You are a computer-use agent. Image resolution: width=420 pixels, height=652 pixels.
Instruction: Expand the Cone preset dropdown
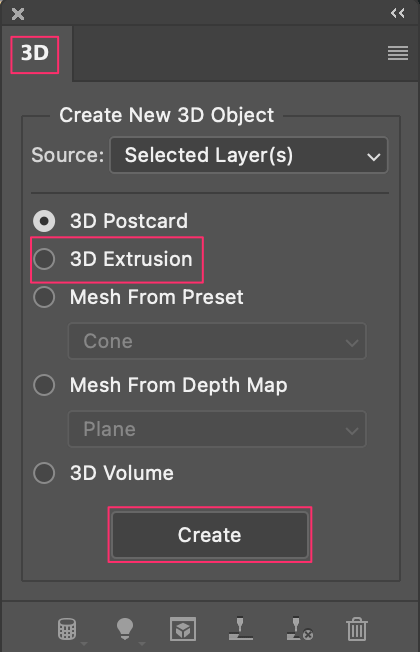pos(217,341)
